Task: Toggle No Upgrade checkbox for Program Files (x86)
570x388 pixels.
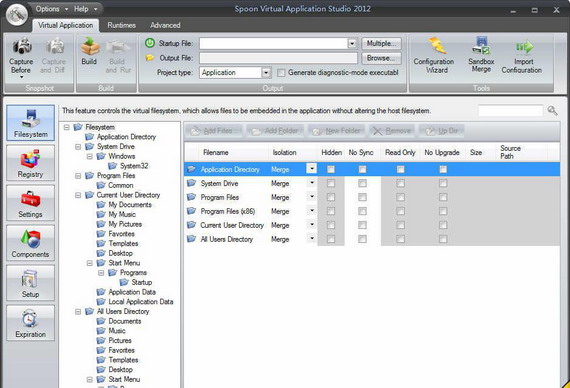Action: (x=443, y=211)
